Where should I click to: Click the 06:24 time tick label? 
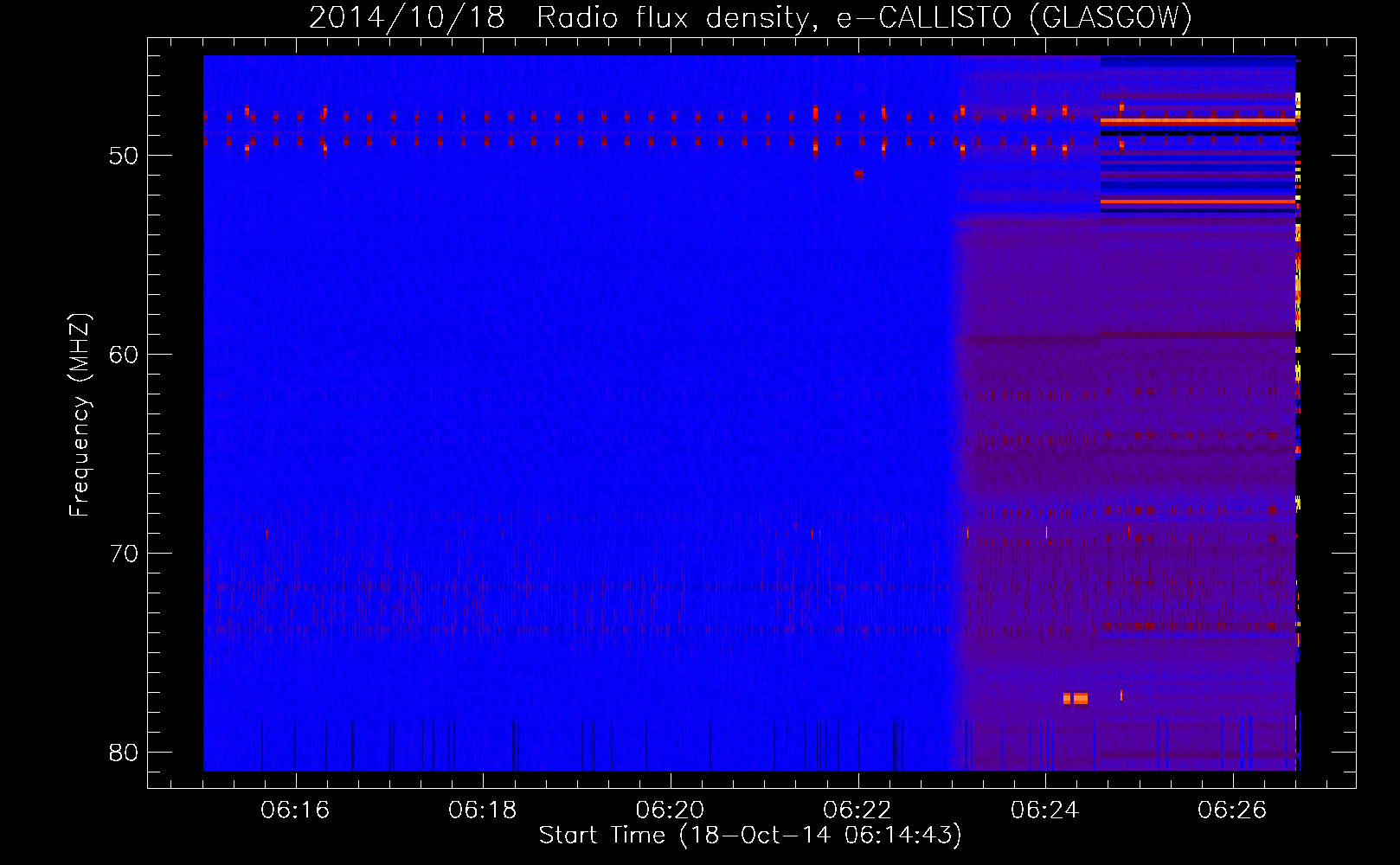[x=1045, y=811]
